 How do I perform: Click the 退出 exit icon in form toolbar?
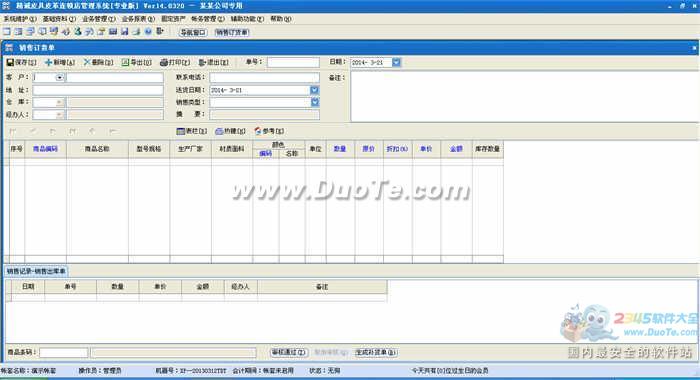click(x=202, y=63)
